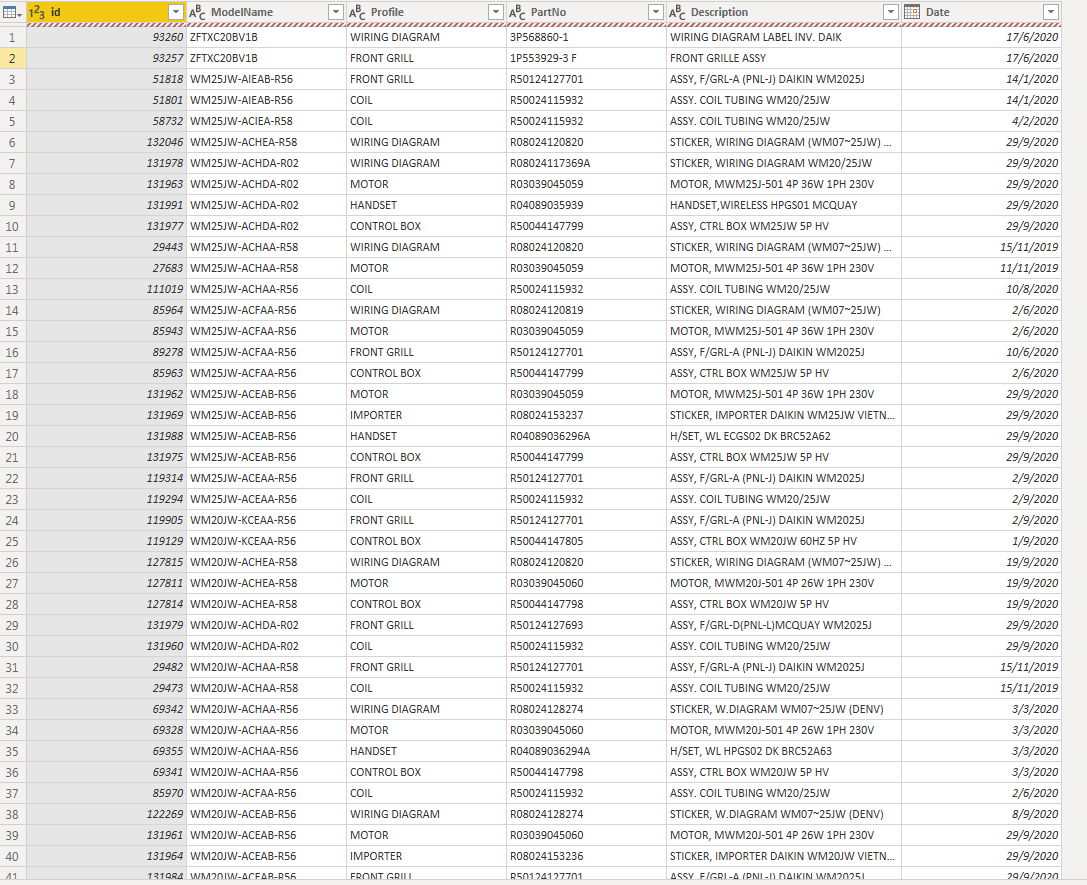Click id cell 132046

pyautogui.click(x=106, y=142)
